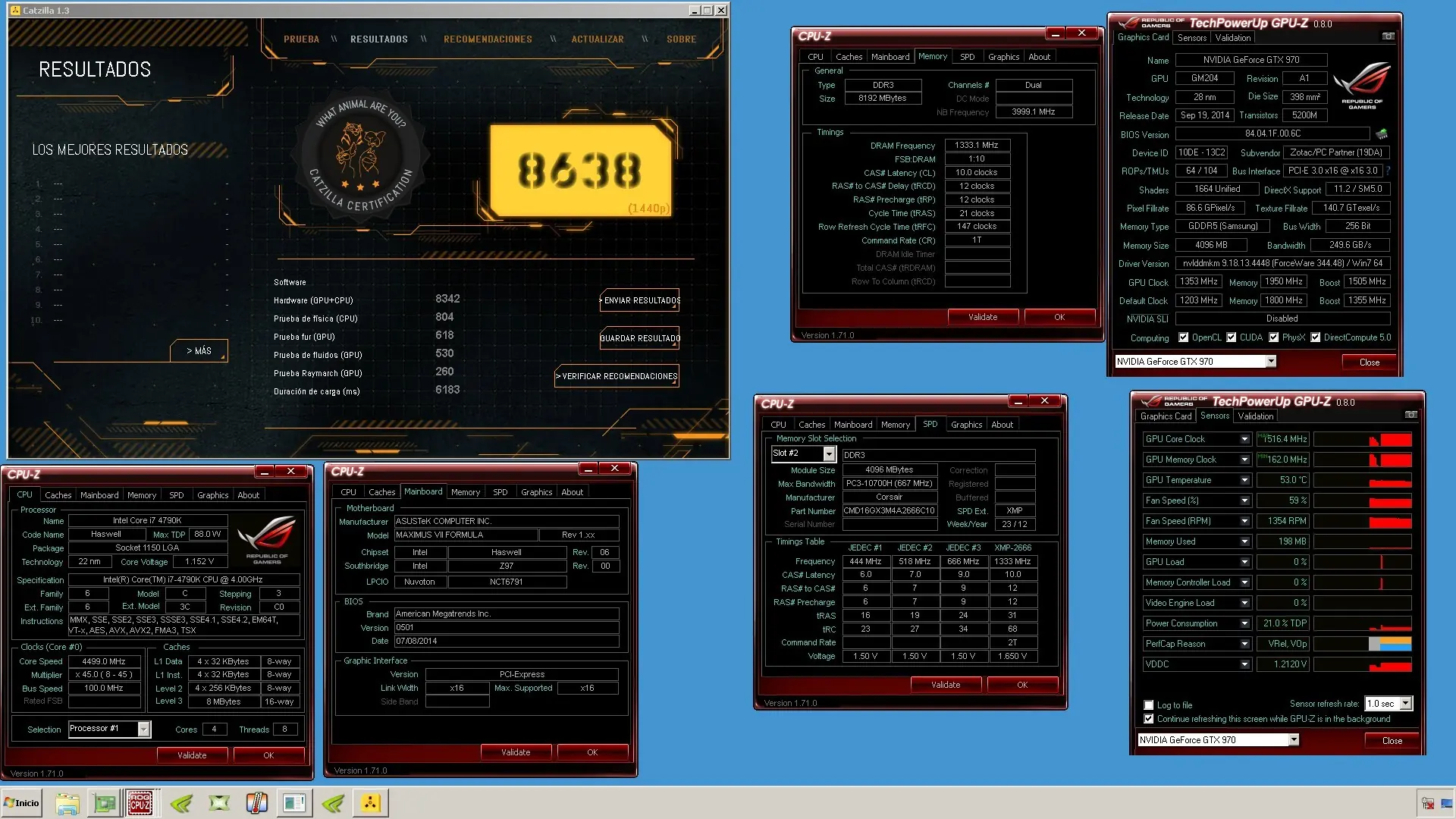Click the Part Number field CMD16GX3M4A2666C10
The height and width of the screenshot is (819, 1456).
[889, 510]
